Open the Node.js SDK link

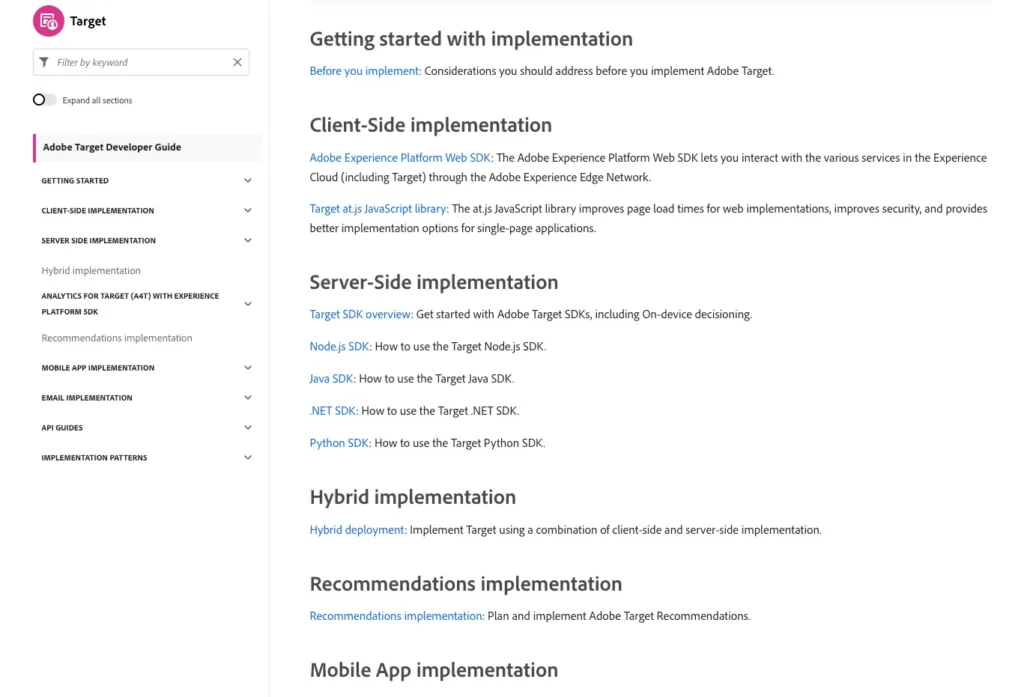[339, 346]
